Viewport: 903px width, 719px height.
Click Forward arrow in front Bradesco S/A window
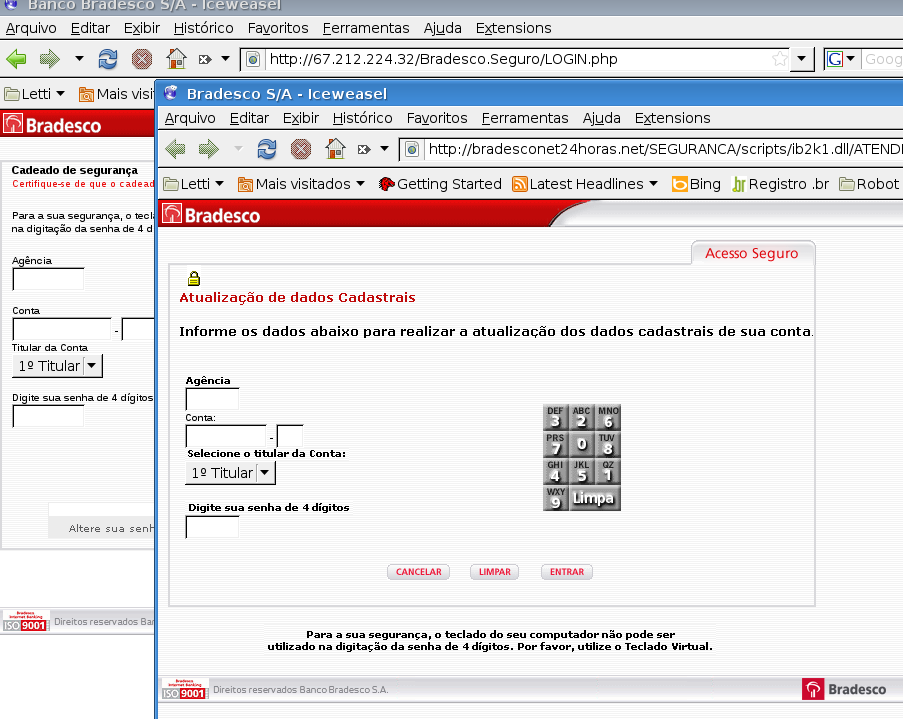pos(209,149)
